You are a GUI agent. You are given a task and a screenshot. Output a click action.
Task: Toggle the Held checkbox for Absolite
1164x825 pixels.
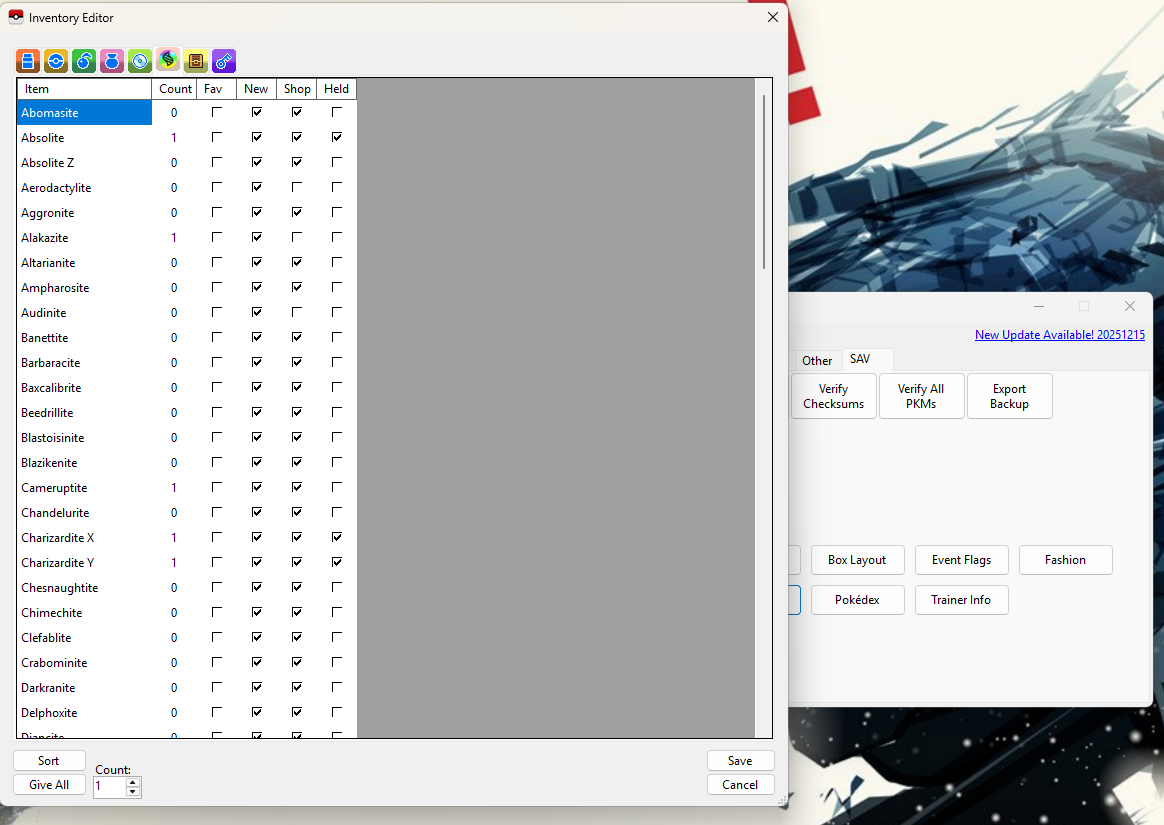(337, 137)
